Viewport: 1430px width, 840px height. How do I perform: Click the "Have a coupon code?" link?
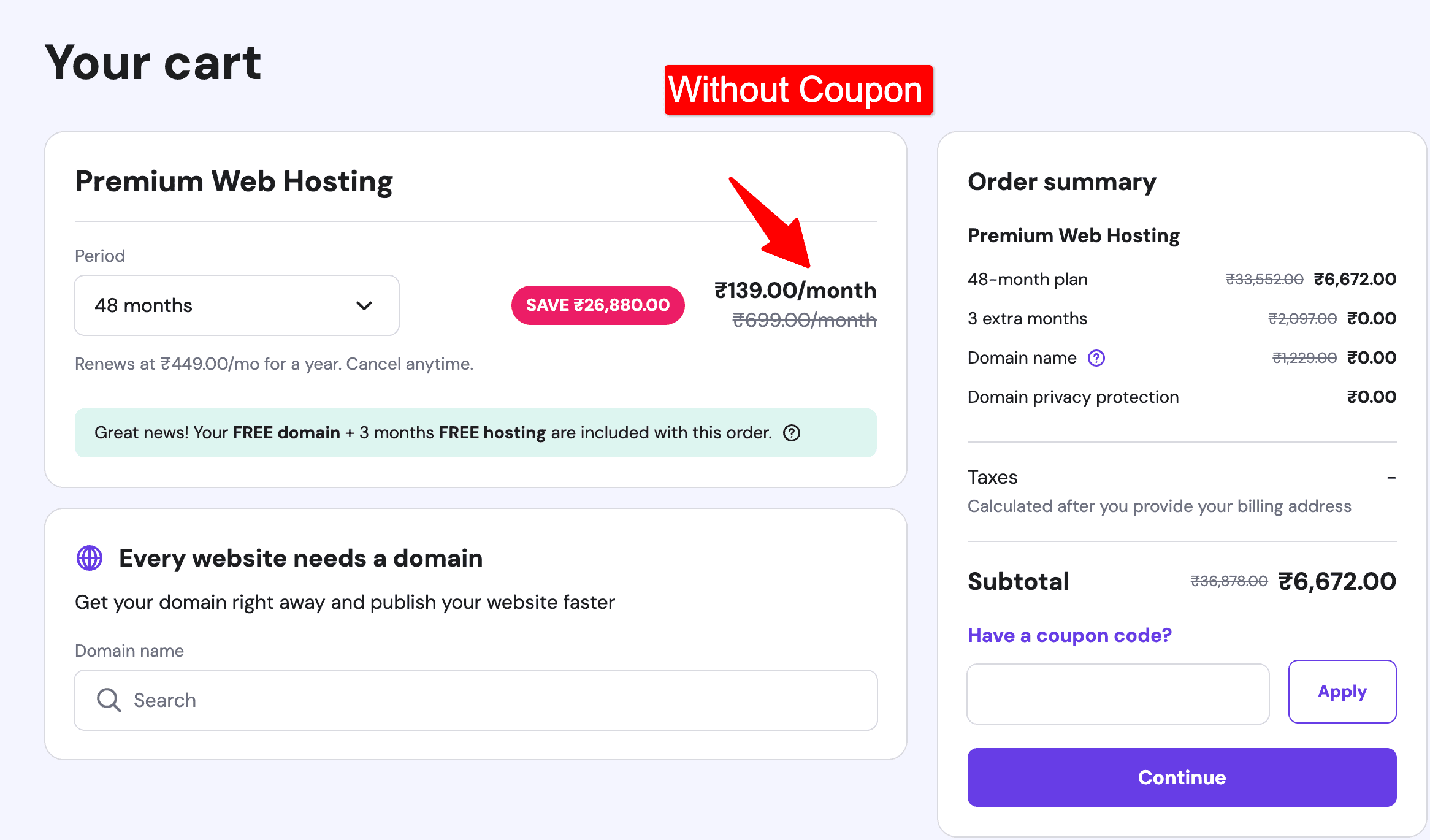coord(1069,635)
